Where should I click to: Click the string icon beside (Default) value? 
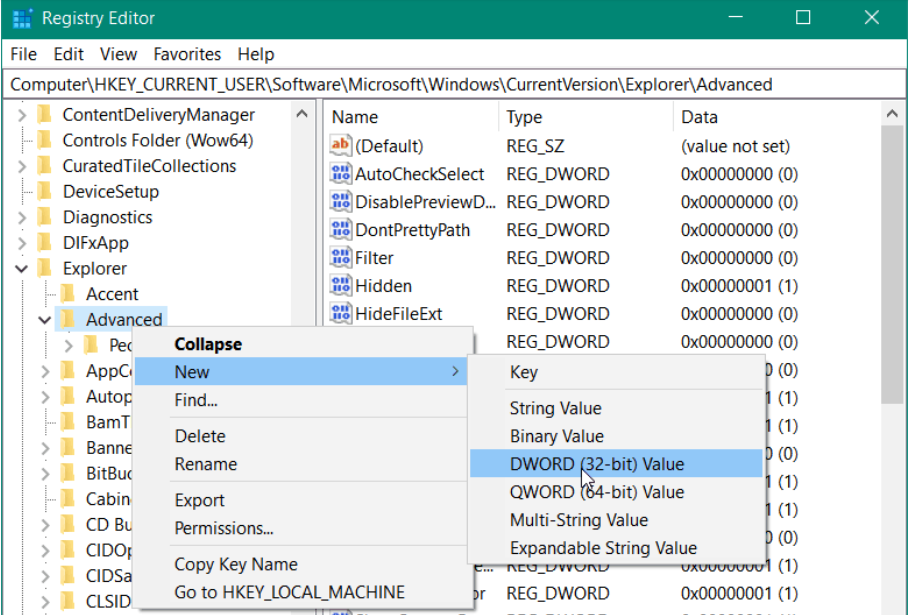pyautogui.click(x=341, y=146)
